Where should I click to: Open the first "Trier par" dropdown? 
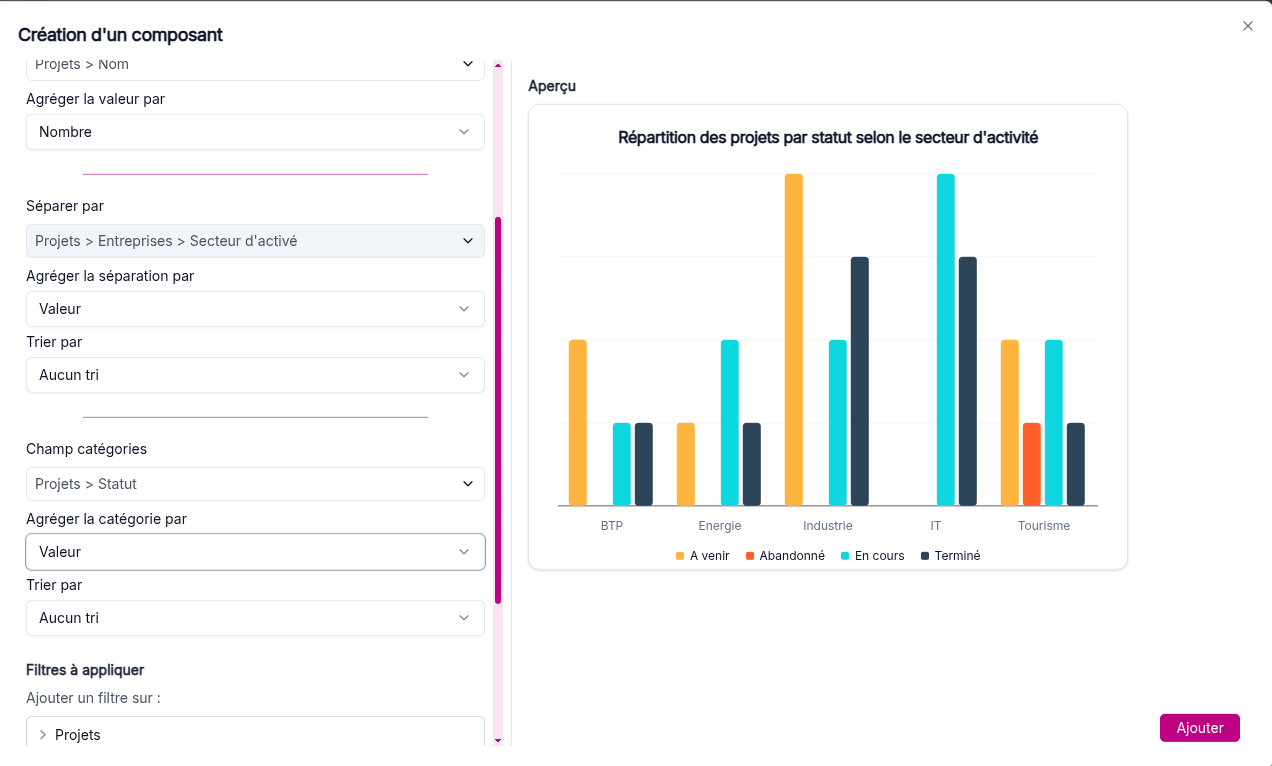255,374
